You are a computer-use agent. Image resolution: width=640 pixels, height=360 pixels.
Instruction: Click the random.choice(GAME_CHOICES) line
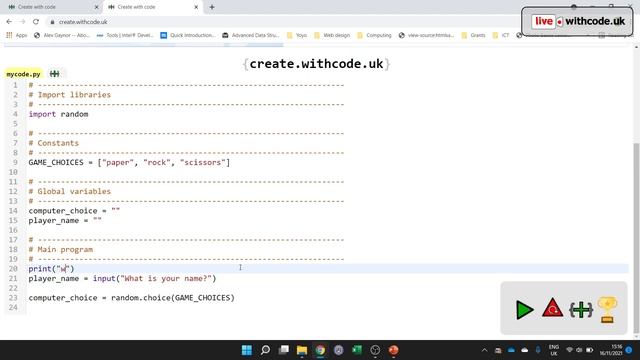click(131, 298)
